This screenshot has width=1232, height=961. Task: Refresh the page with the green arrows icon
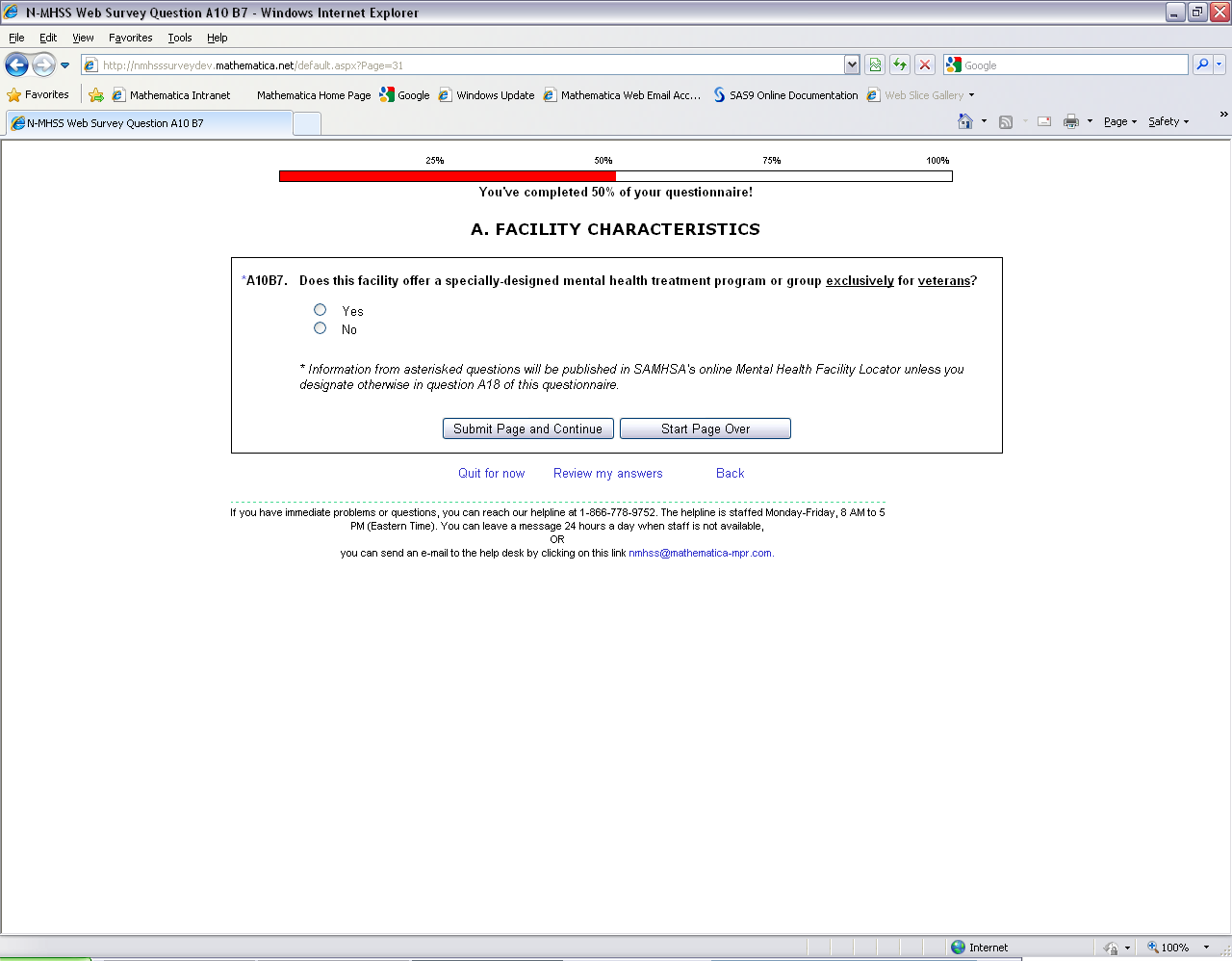(900, 65)
